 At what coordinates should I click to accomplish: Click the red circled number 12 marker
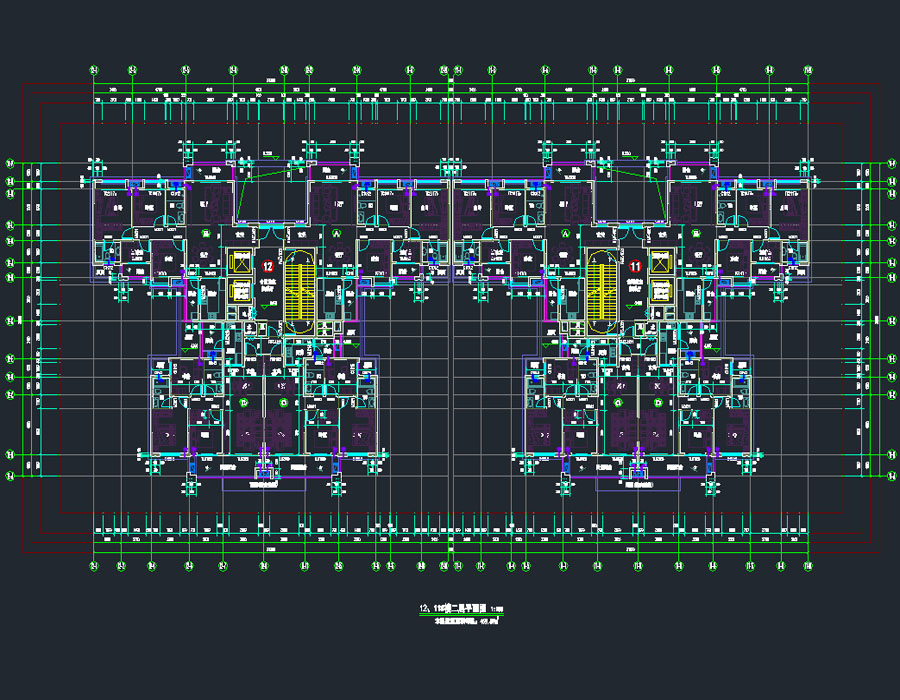pyautogui.click(x=268, y=267)
